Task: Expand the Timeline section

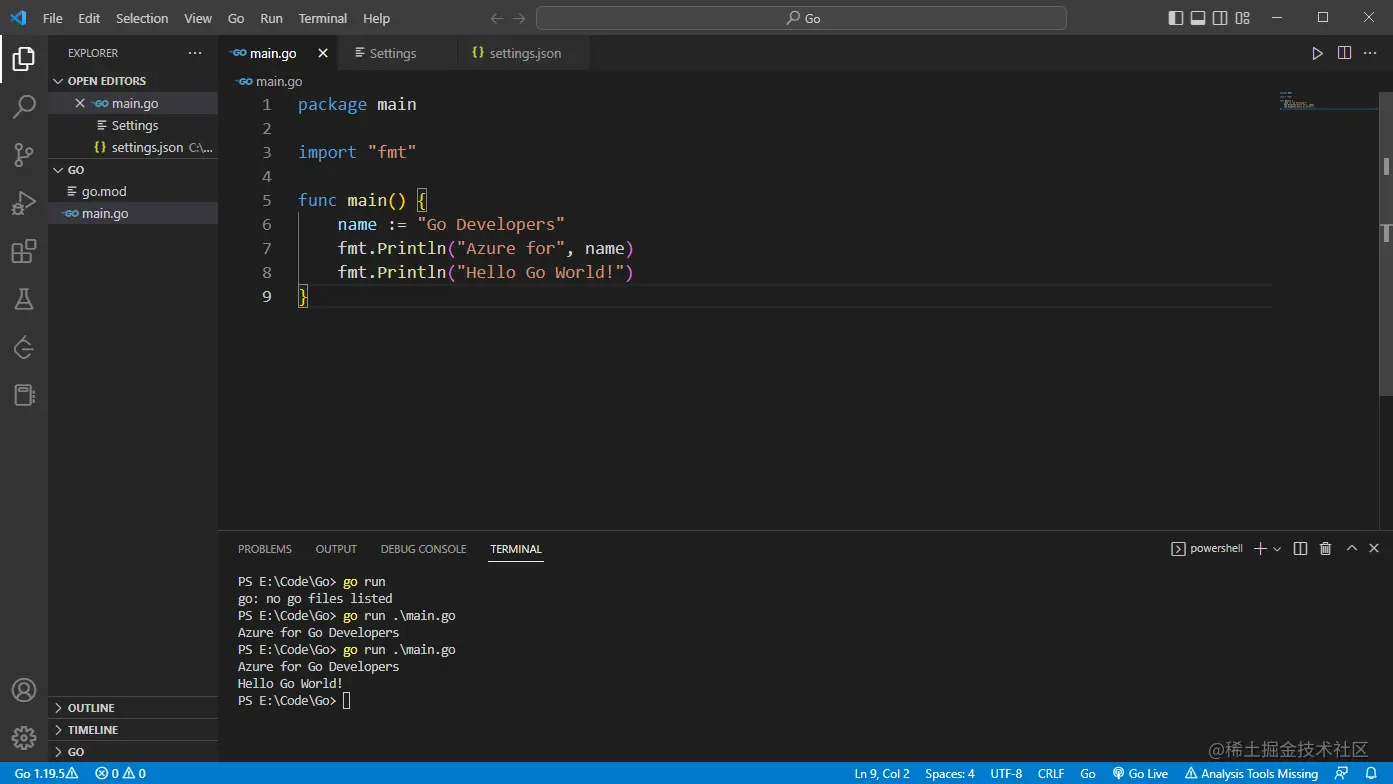Action: 133,730
